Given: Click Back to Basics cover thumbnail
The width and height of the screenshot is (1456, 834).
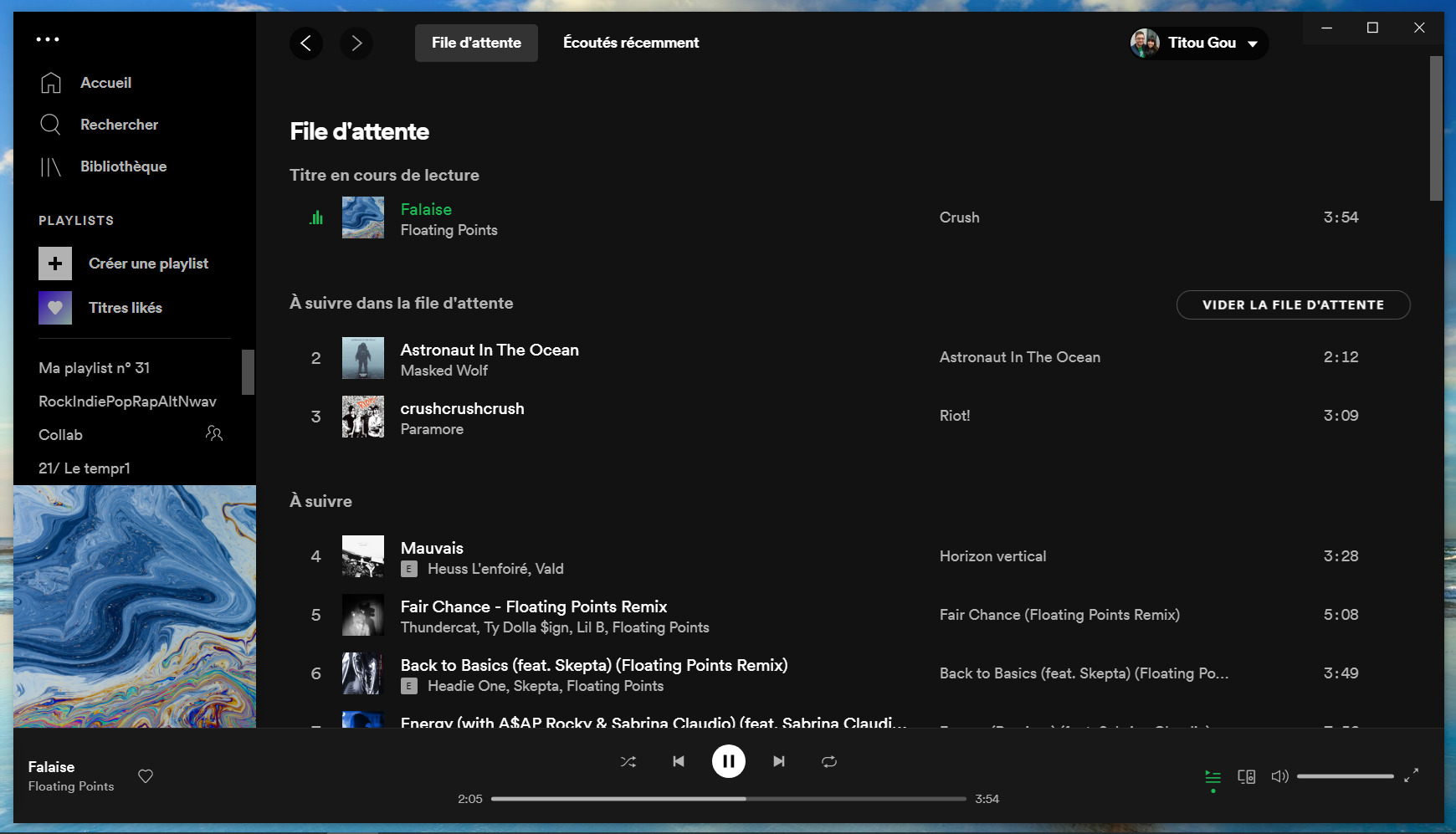Looking at the screenshot, I should tap(363, 673).
